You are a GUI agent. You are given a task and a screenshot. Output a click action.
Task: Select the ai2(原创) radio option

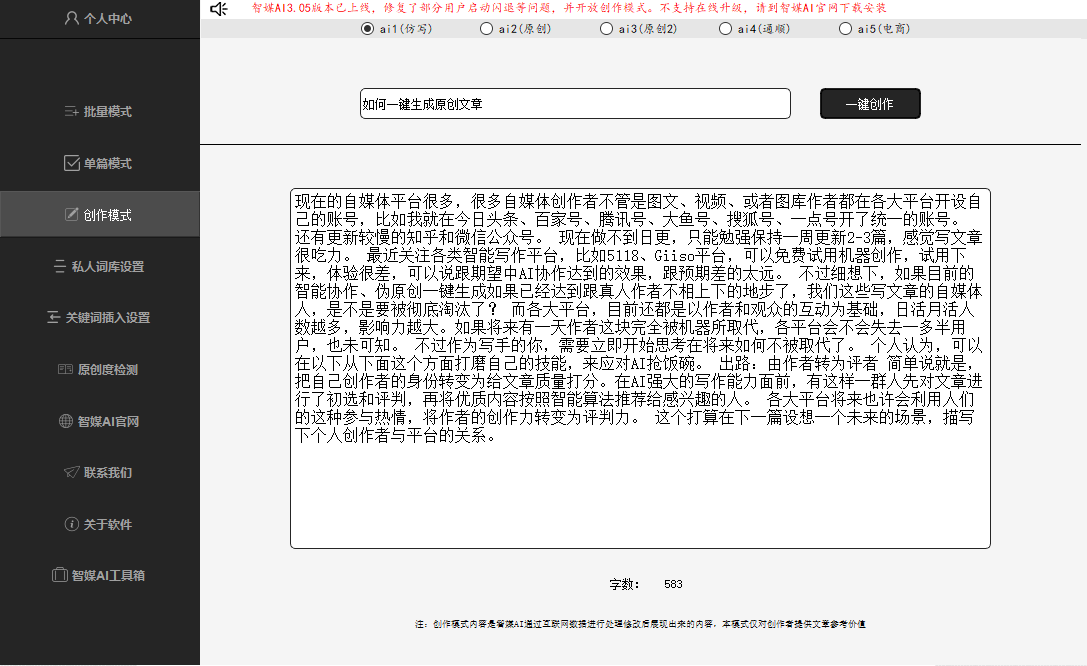point(487,29)
